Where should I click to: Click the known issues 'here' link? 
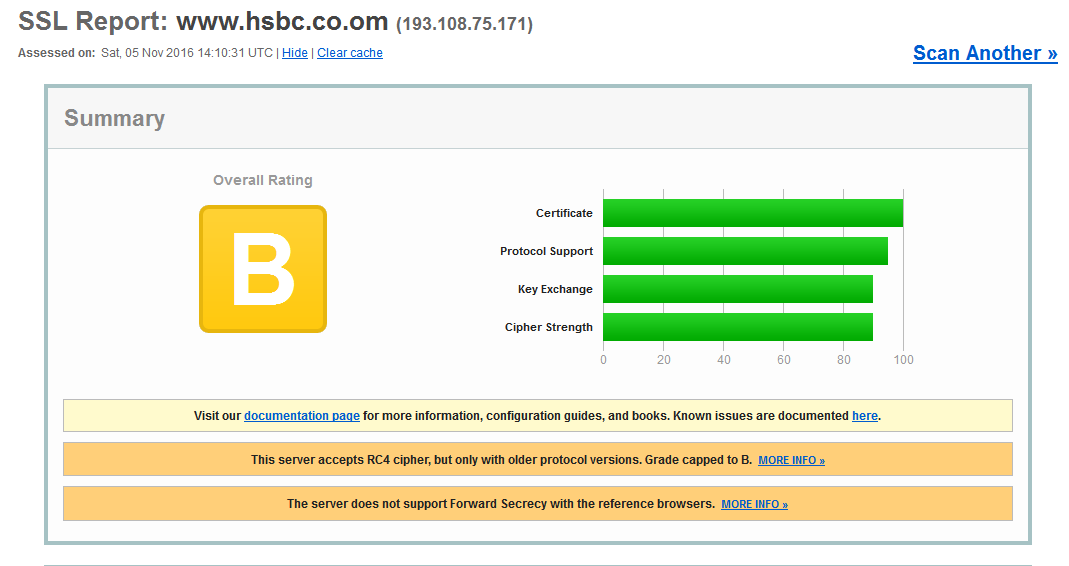pyautogui.click(x=864, y=415)
